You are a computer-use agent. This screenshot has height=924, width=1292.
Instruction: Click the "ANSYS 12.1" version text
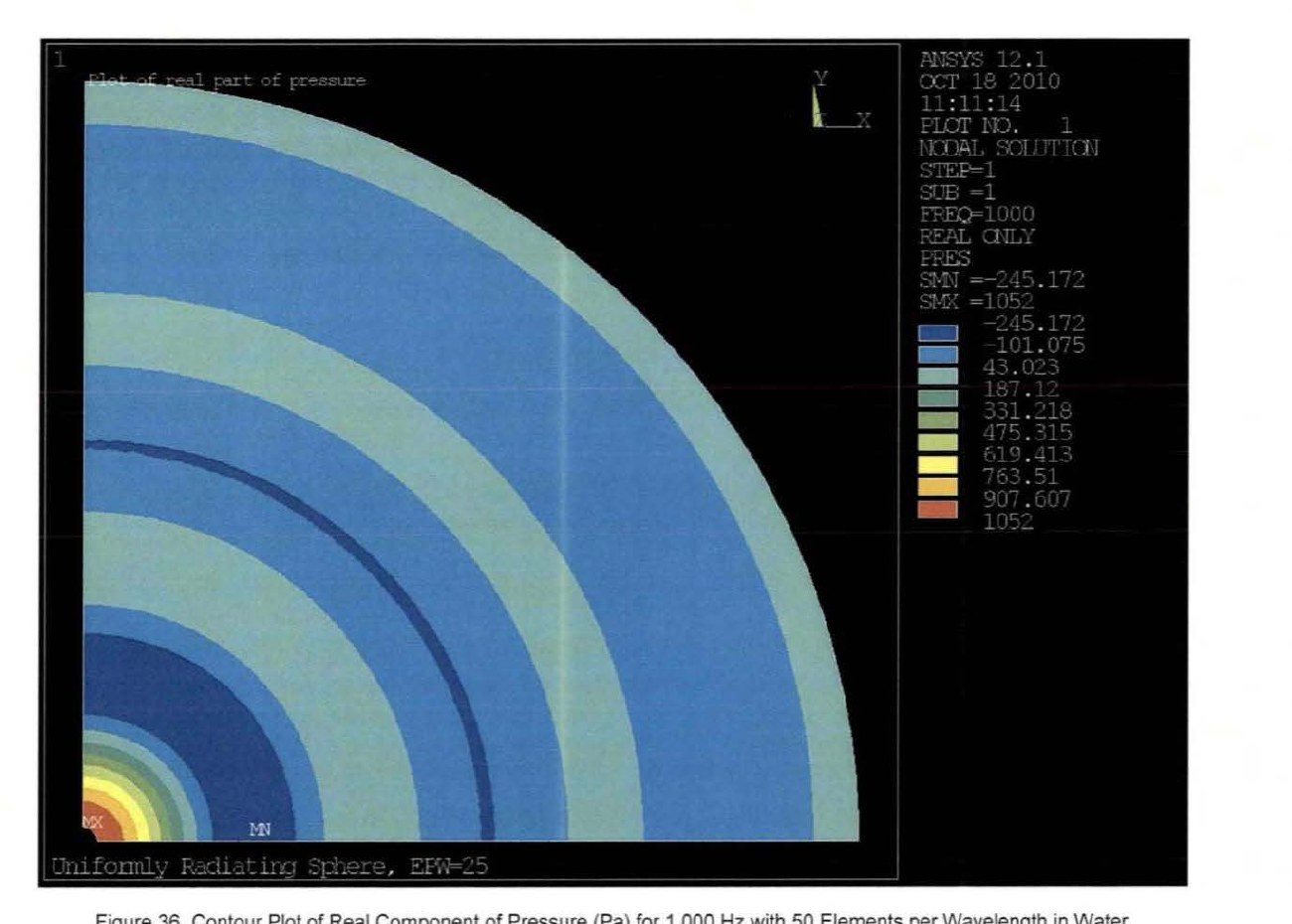(x=983, y=60)
